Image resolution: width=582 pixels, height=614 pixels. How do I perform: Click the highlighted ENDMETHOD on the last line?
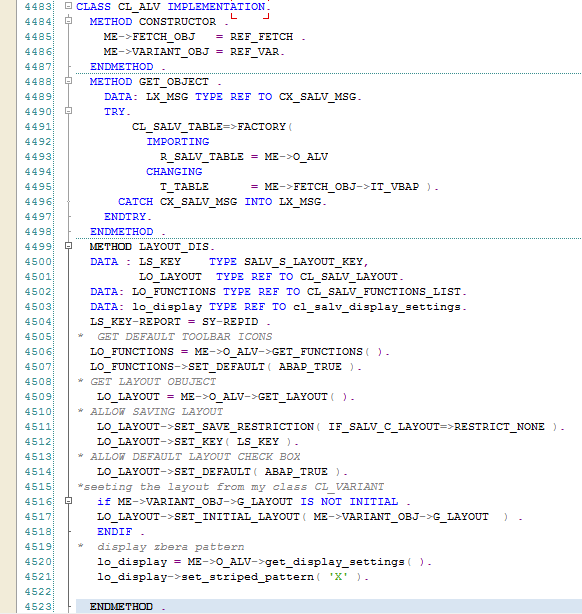[121, 607]
